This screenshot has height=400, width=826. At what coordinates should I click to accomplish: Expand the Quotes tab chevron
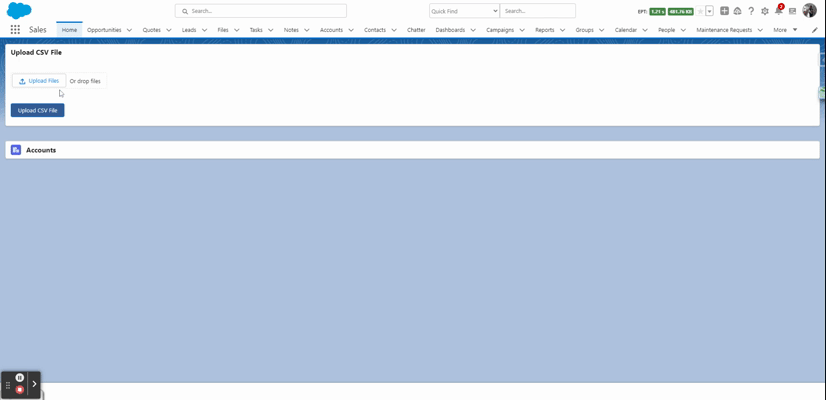click(x=169, y=30)
